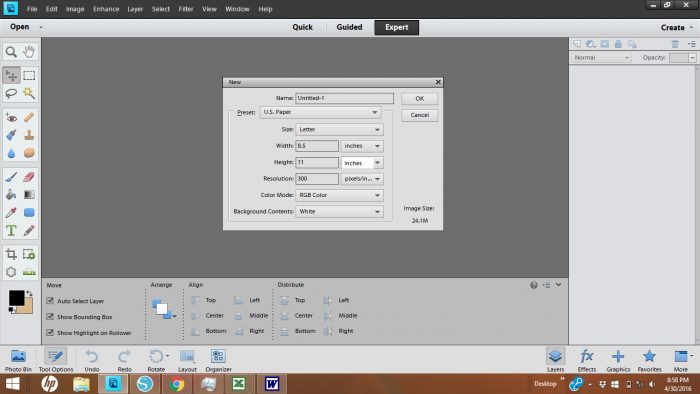The height and width of the screenshot is (394, 700).
Task: Select the Content-Aware Move tool
Action: point(11,272)
